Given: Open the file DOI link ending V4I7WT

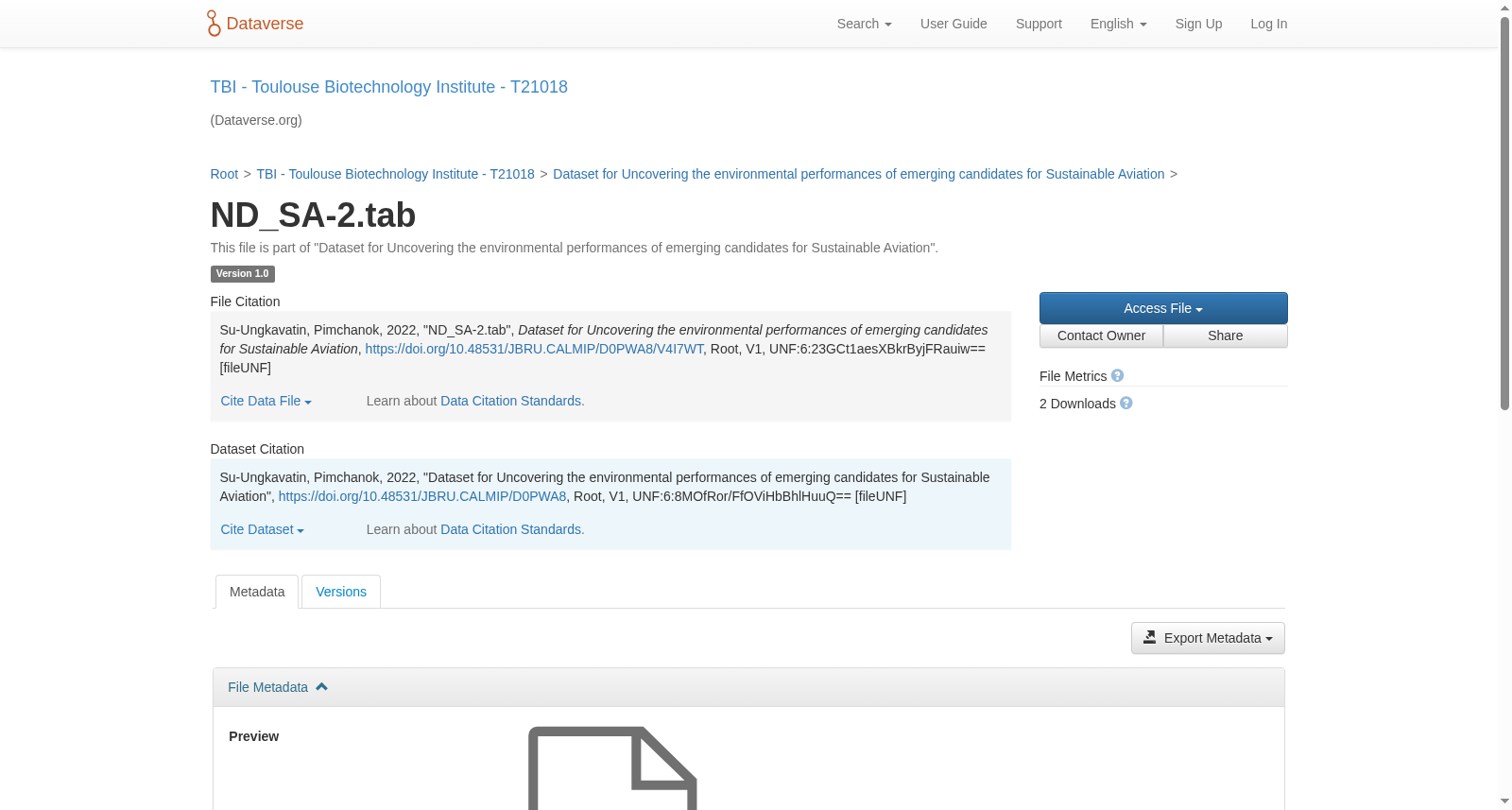Looking at the screenshot, I should click(x=534, y=349).
